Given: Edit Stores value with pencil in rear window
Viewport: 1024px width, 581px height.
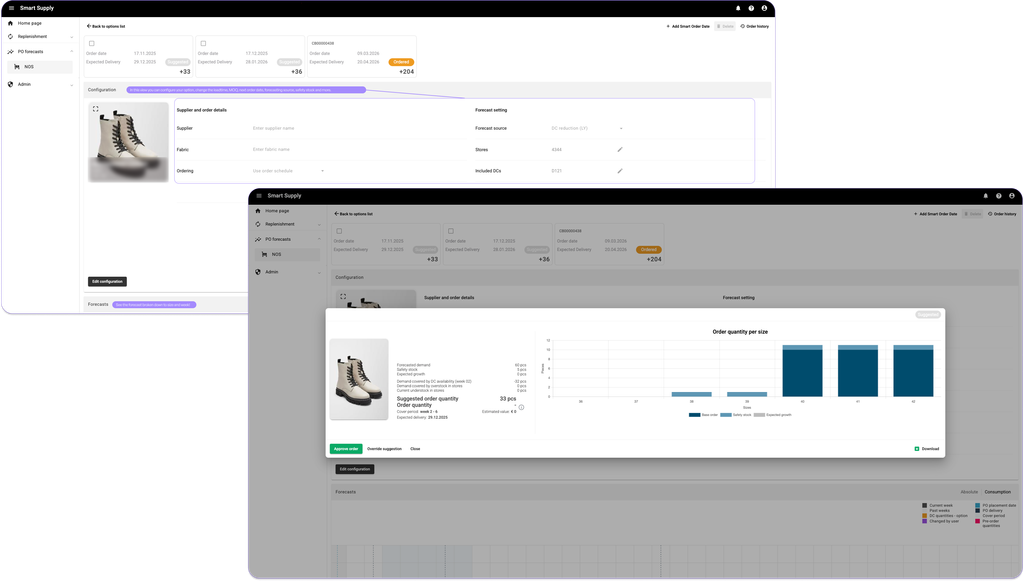Looking at the screenshot, I should tap(620, 149).
